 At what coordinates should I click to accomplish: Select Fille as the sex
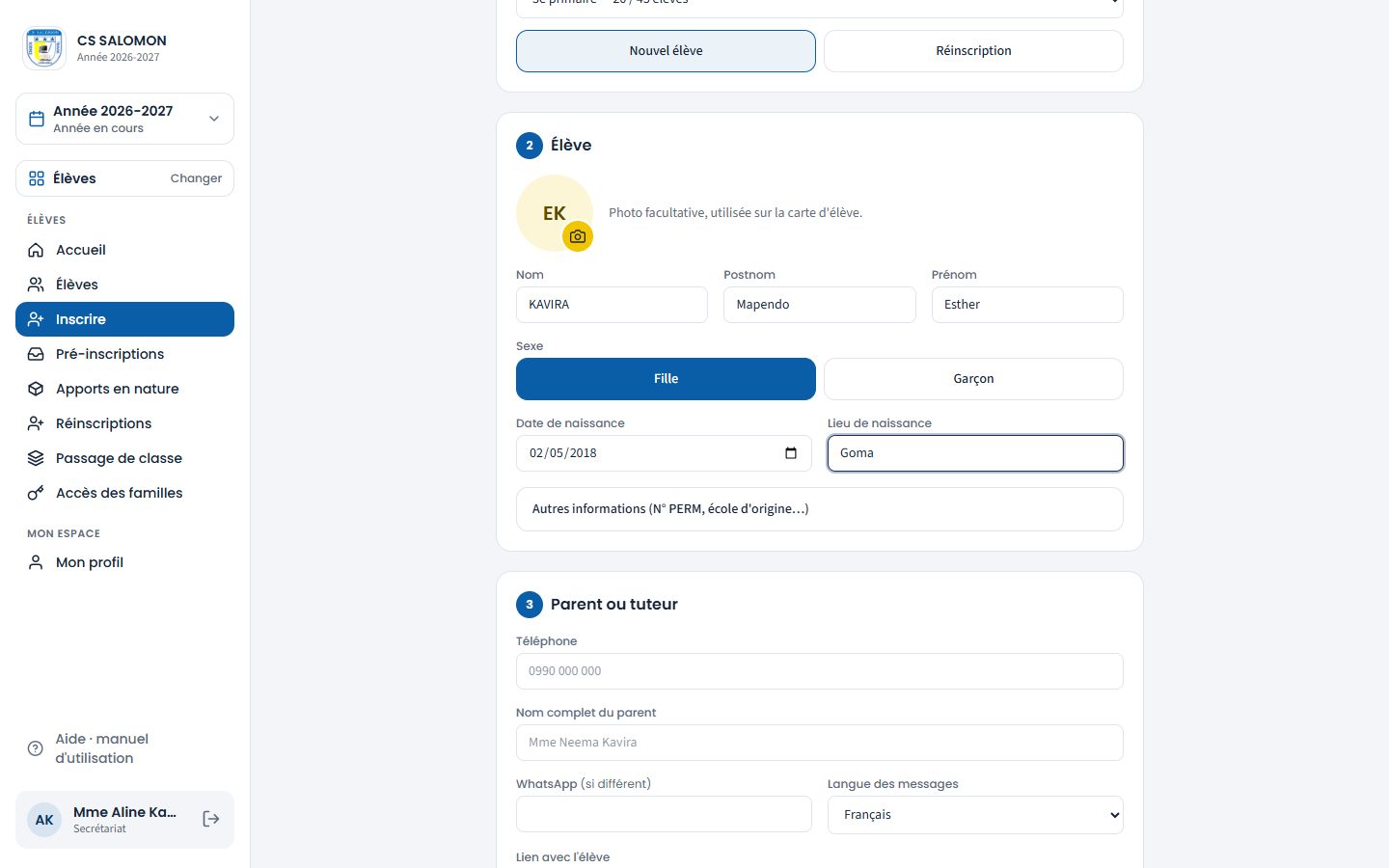point(666,379)
